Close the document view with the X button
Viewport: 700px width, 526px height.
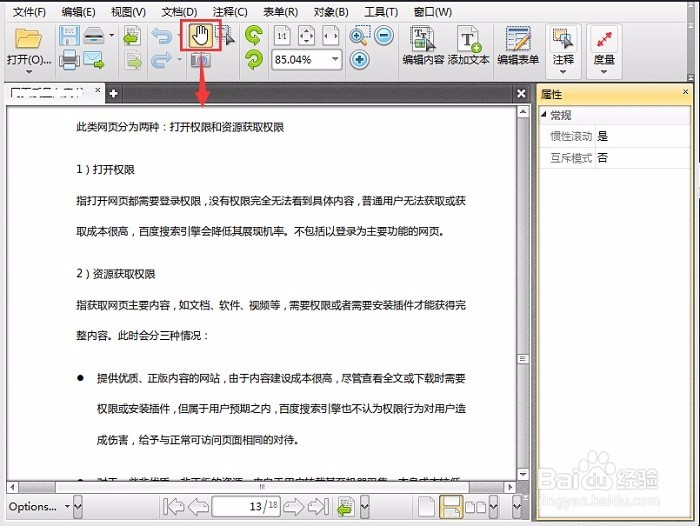click(521, 93)
